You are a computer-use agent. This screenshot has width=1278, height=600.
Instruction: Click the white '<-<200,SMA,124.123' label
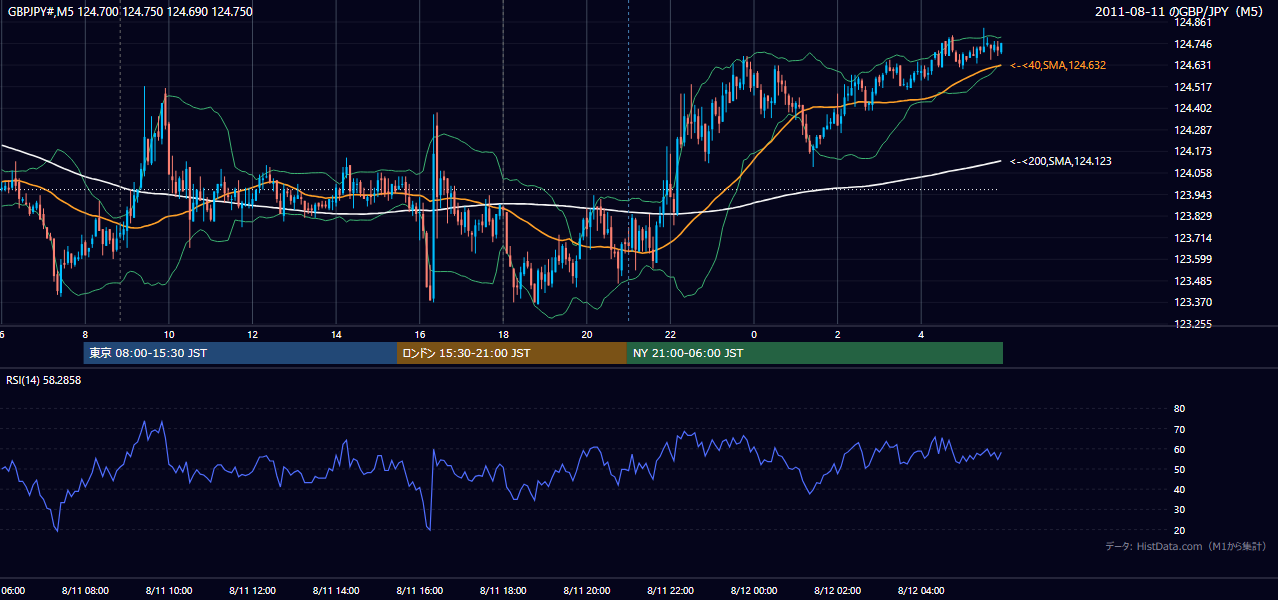1061,161
